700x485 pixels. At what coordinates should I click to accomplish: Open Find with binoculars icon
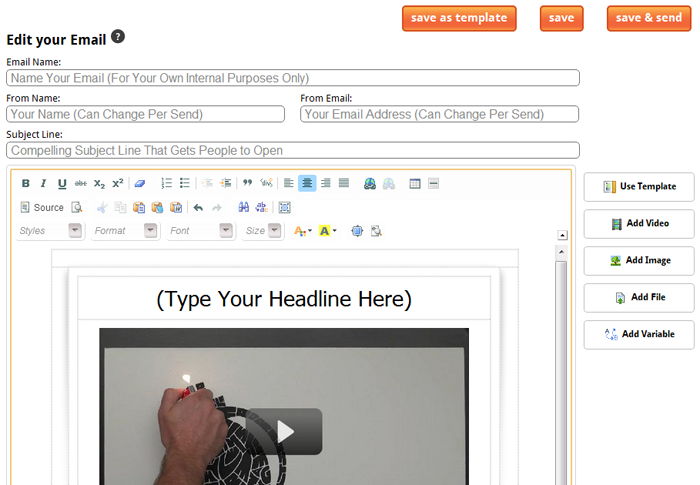(243, 207)
